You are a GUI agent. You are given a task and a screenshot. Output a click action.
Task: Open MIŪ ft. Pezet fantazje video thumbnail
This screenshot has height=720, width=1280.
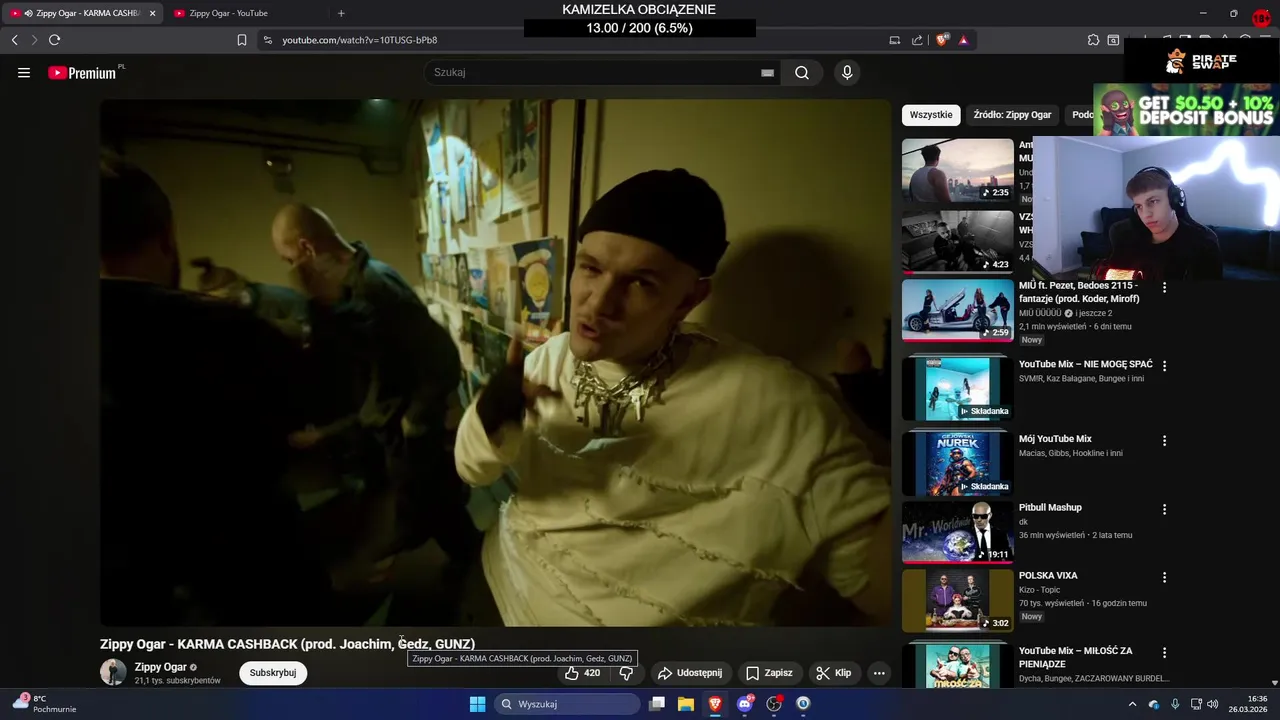point(957,310)
